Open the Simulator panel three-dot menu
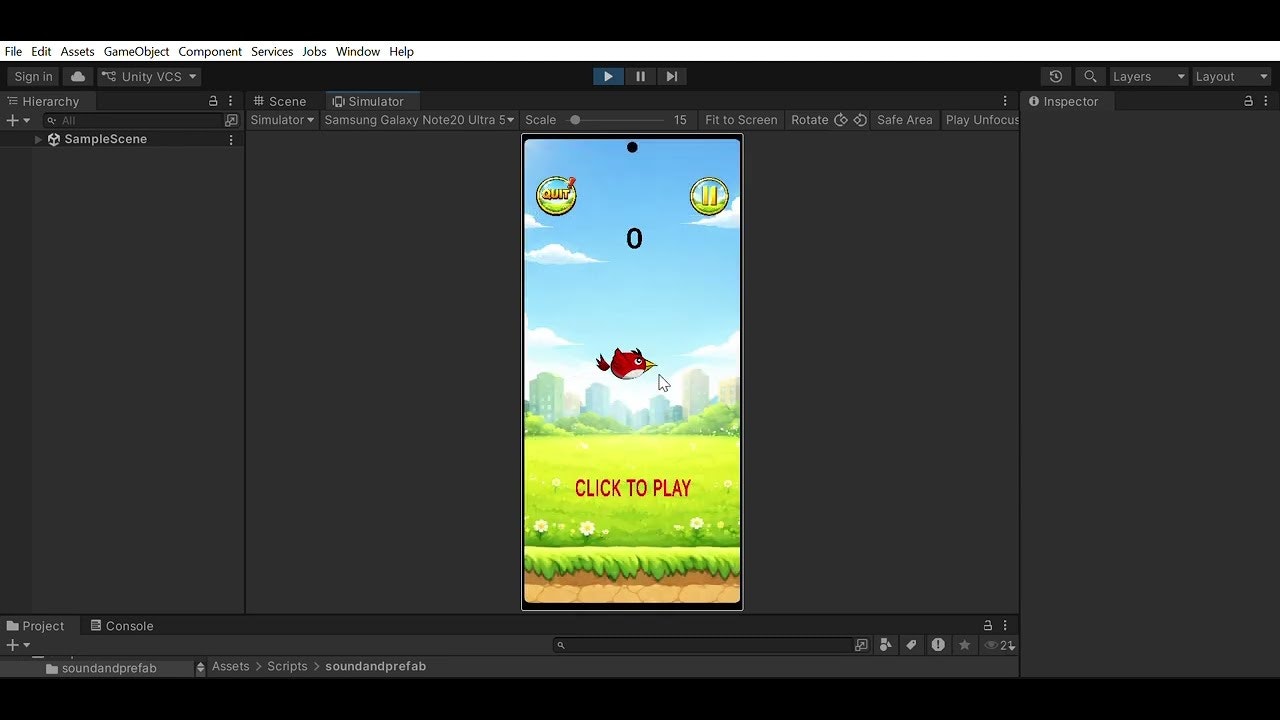 pos(1006,101)
